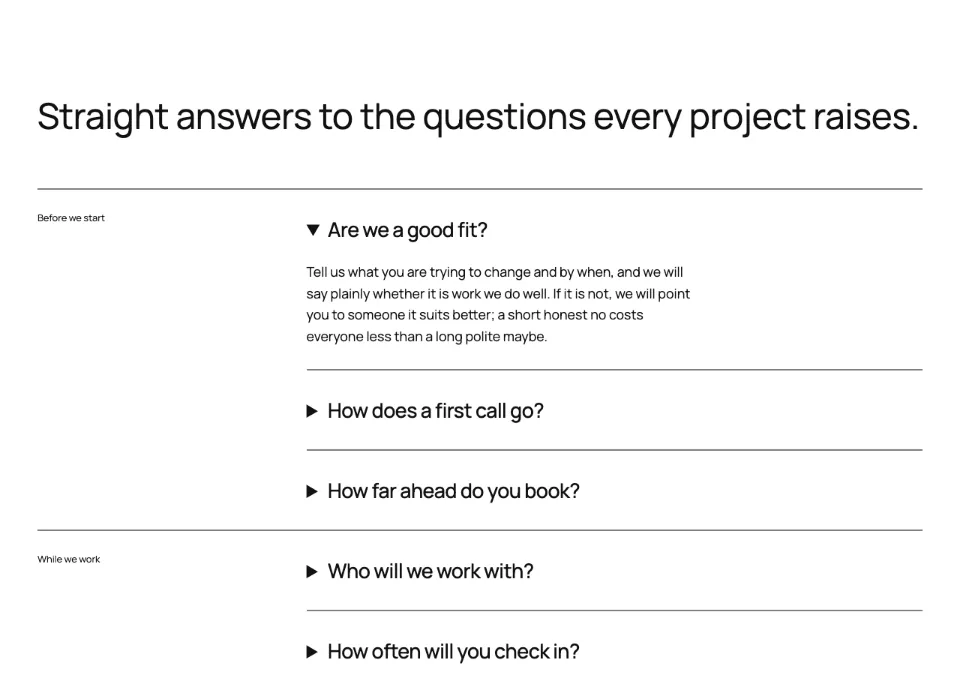Click the text 'everyone less than a long polite maybe'
960x675 pixels.
(x=426, y=337)
